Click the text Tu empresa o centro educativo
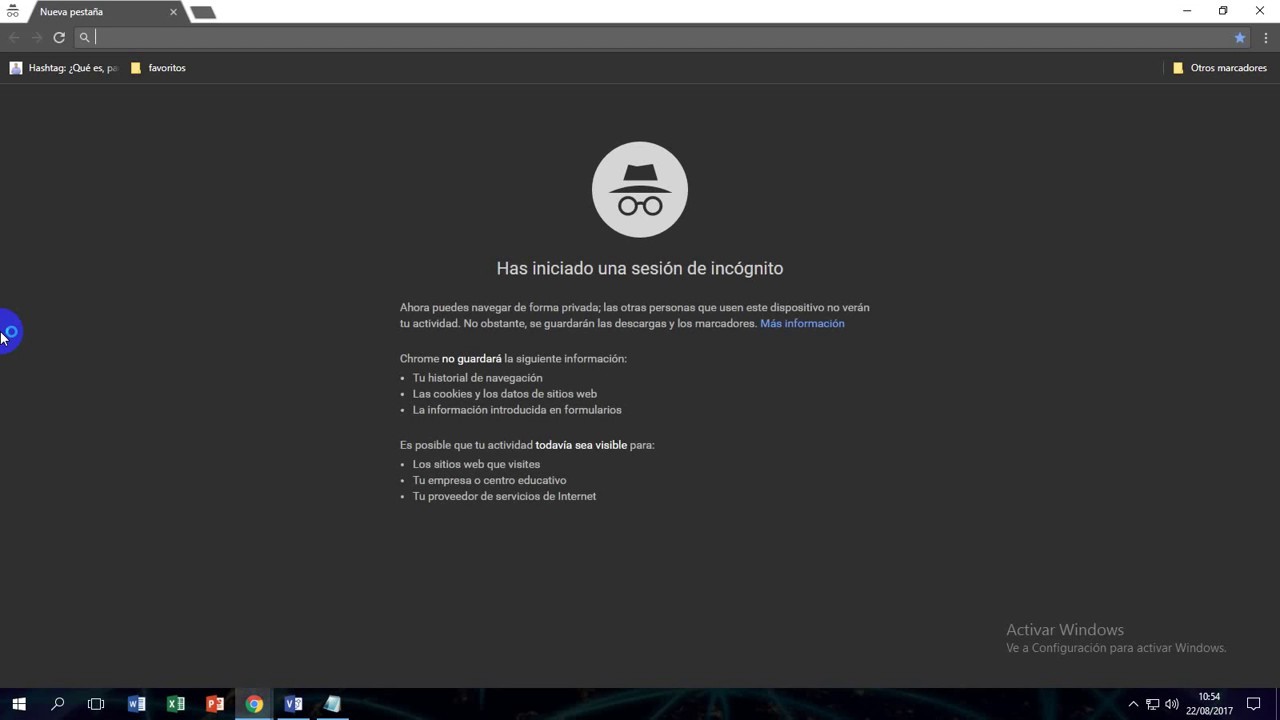The image size is (1280, 720). (489, 480)
